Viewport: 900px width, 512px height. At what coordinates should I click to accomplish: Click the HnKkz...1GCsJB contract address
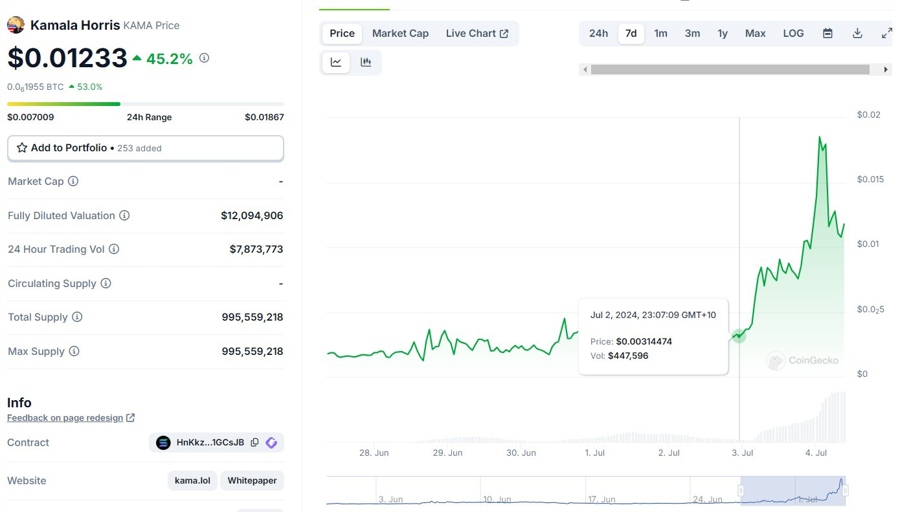coord(210,442)
